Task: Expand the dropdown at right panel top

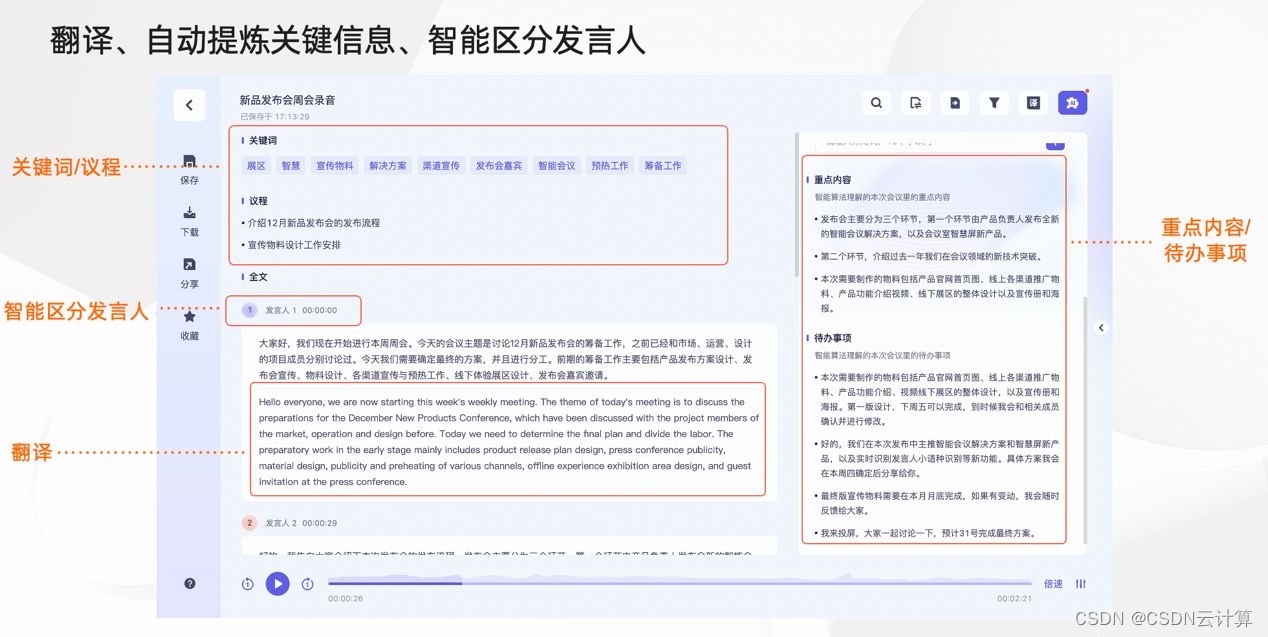Action: tap(1054, 142)
